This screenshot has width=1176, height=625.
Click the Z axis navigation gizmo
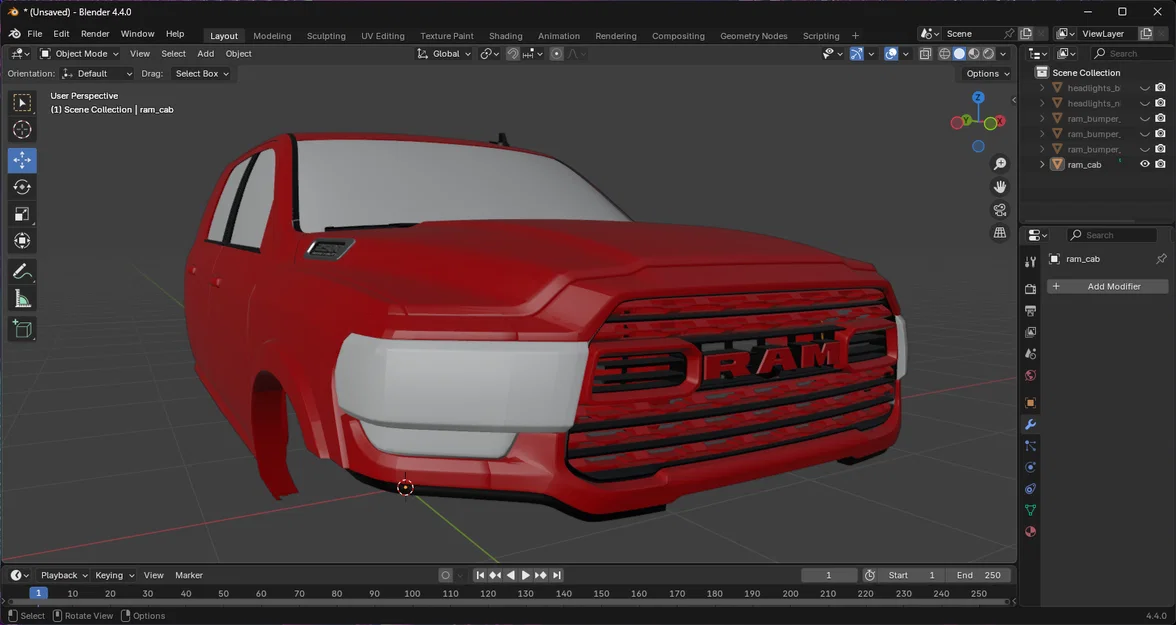pos(978,98)
